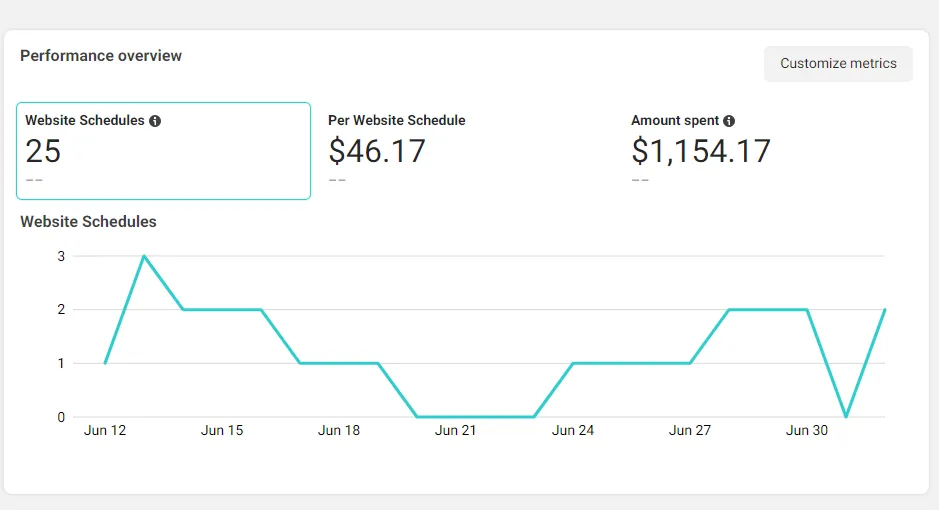Click the chart peak at value 3
Screen dimensions: 939x510
[144, 256]
